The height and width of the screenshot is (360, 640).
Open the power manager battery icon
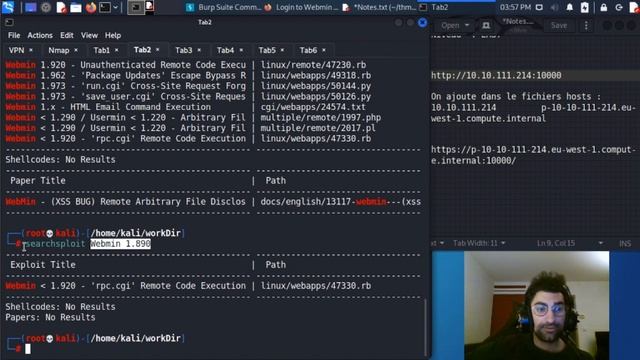(584, 7)
